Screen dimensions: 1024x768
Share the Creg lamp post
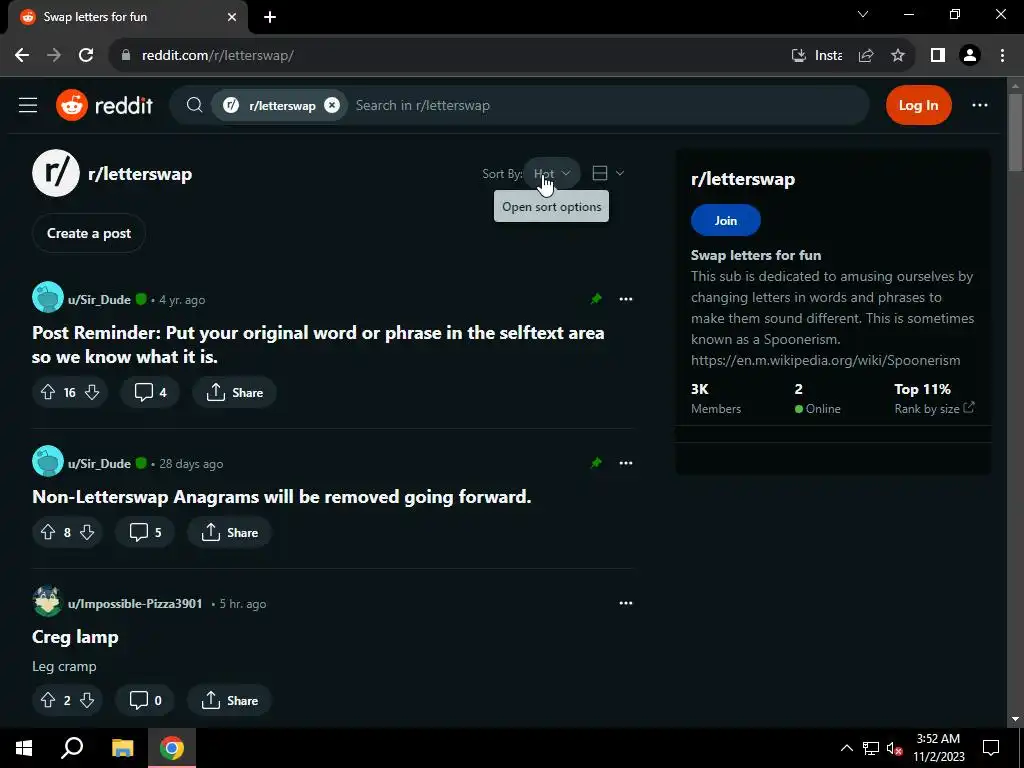click(x=229, y=700)
